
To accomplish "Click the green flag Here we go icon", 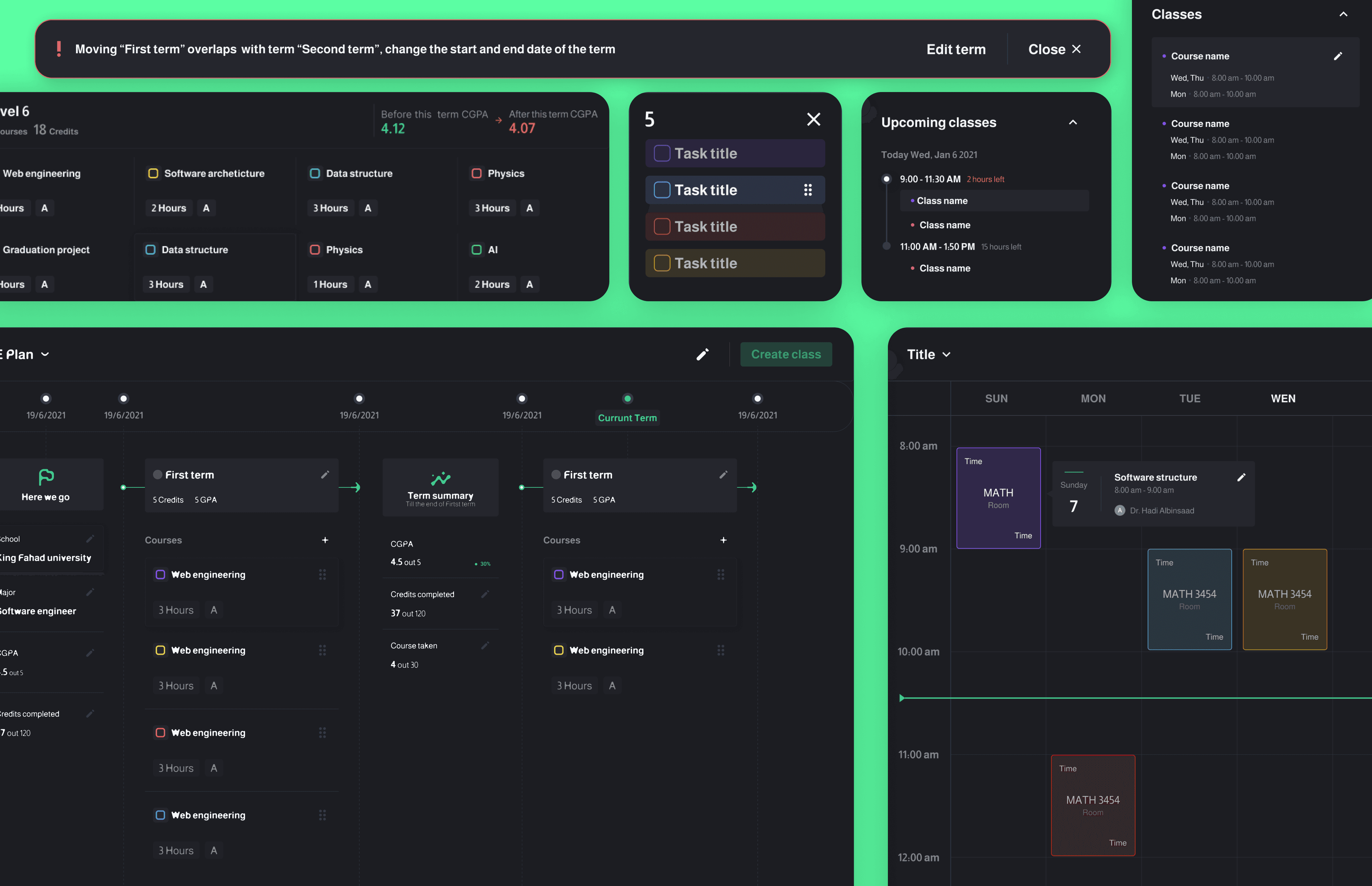I will click(x=46, y=477).
